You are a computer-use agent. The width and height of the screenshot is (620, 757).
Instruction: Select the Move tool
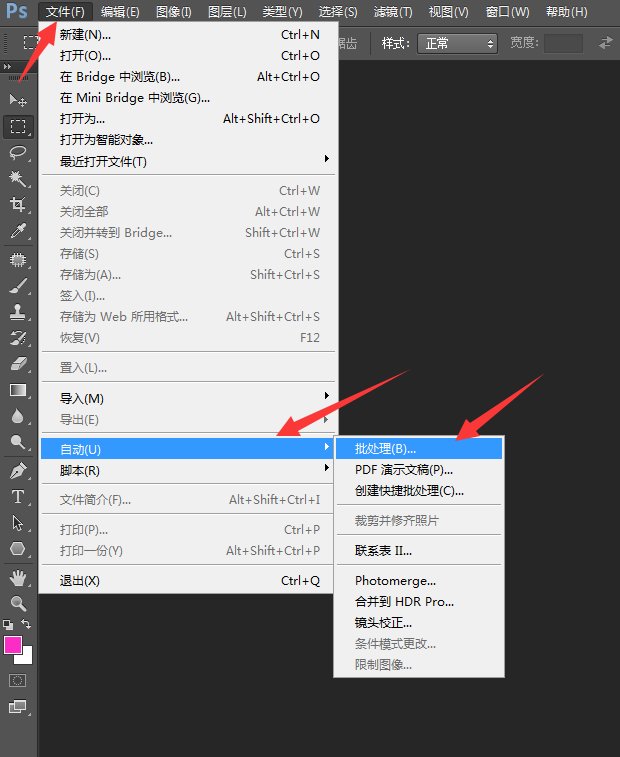point(18,100)
